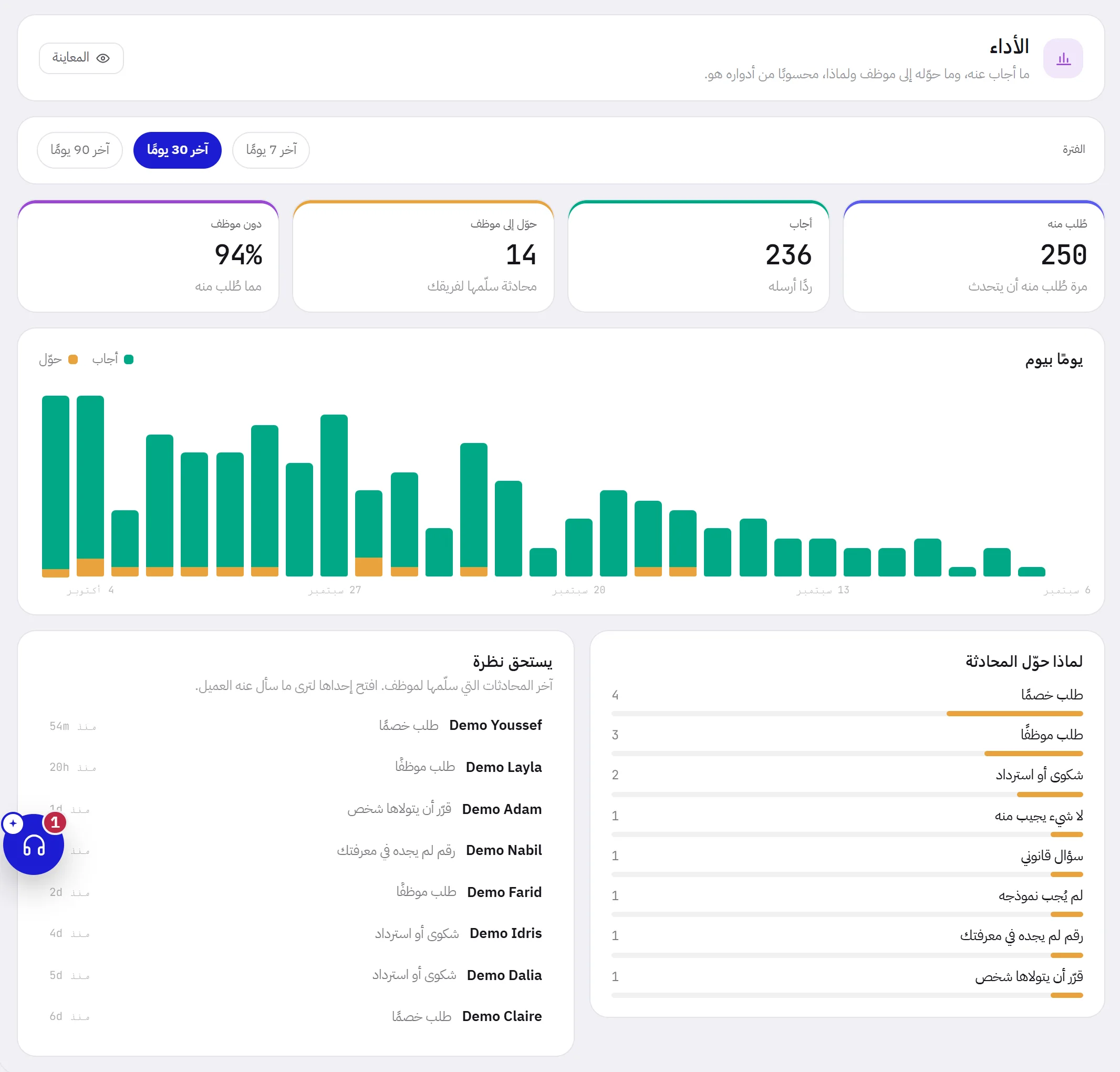
Task: Click the 6d timestamp on Claire row
Action: tap(69, 1017)
